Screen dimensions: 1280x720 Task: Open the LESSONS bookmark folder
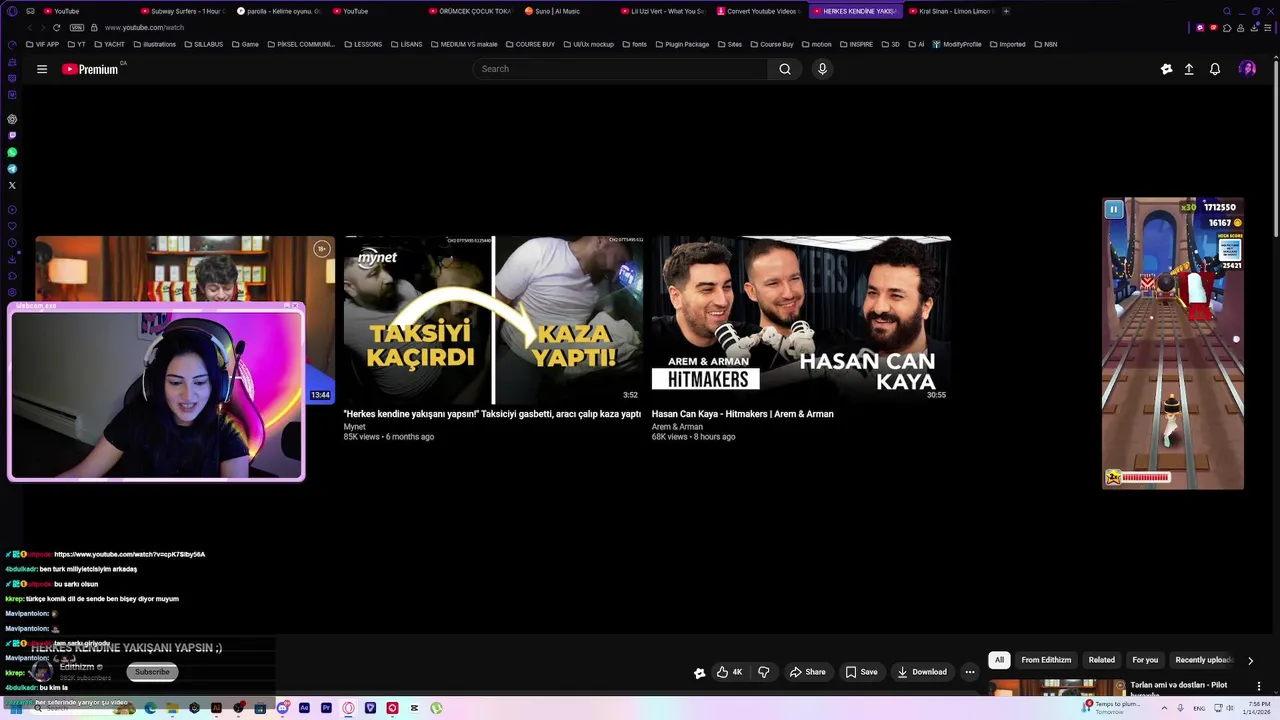click(363, 44)
